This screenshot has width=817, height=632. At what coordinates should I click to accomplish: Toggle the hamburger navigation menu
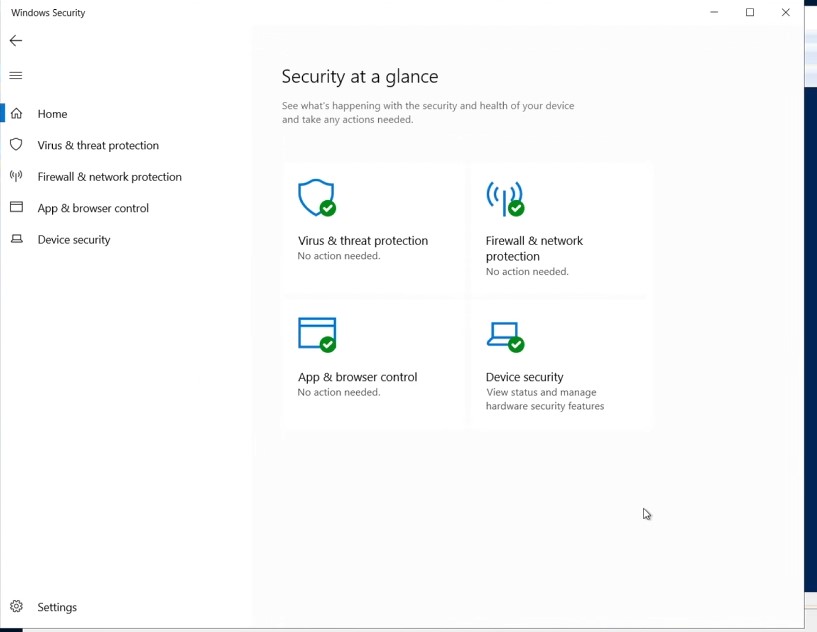16,76
